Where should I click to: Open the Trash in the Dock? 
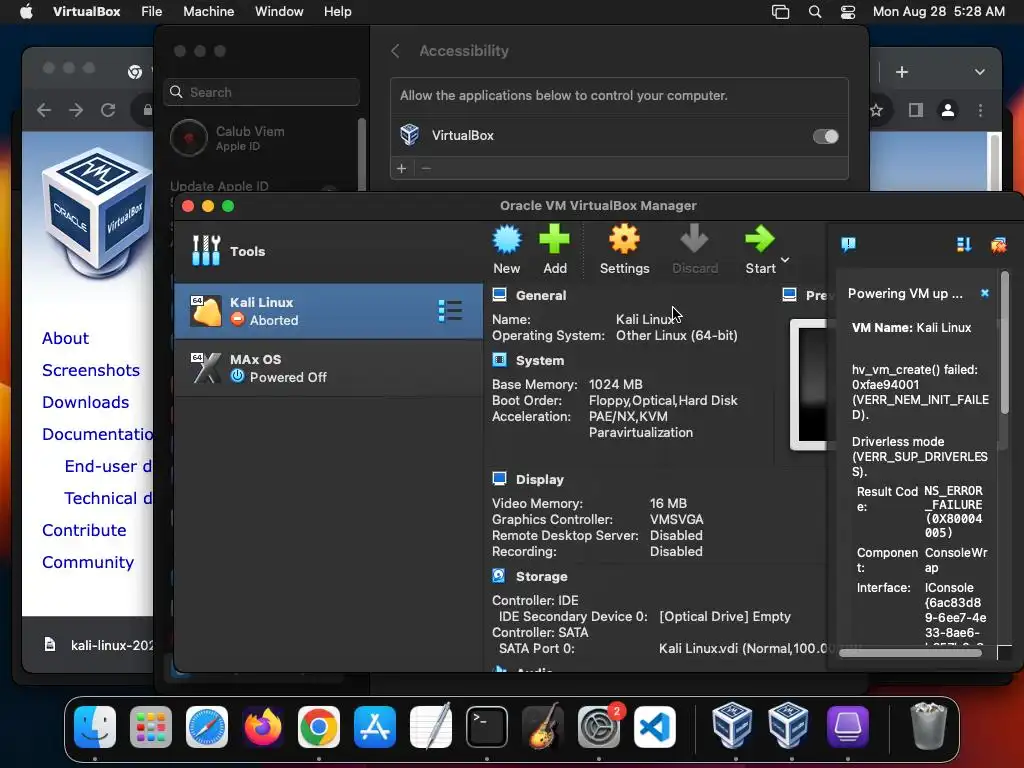coord(929,726)
